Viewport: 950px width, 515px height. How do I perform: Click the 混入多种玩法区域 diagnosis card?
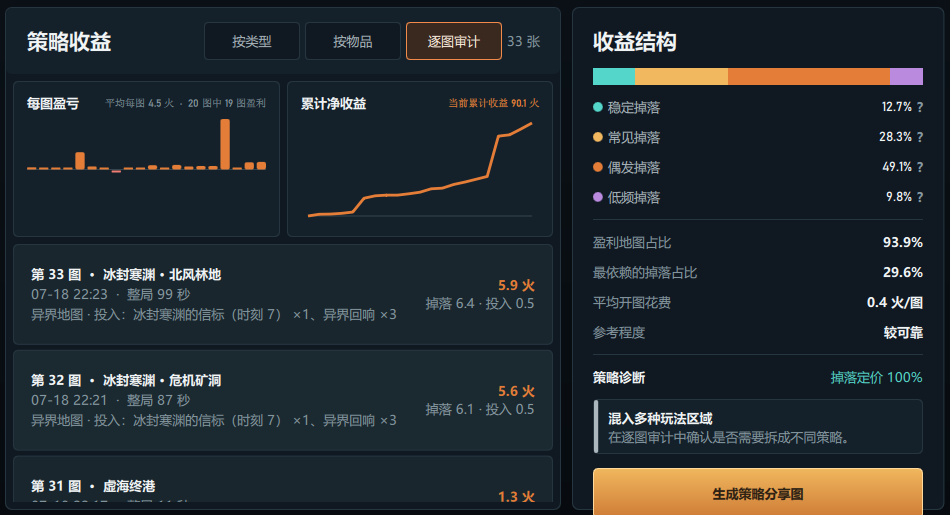pos(758,427)
